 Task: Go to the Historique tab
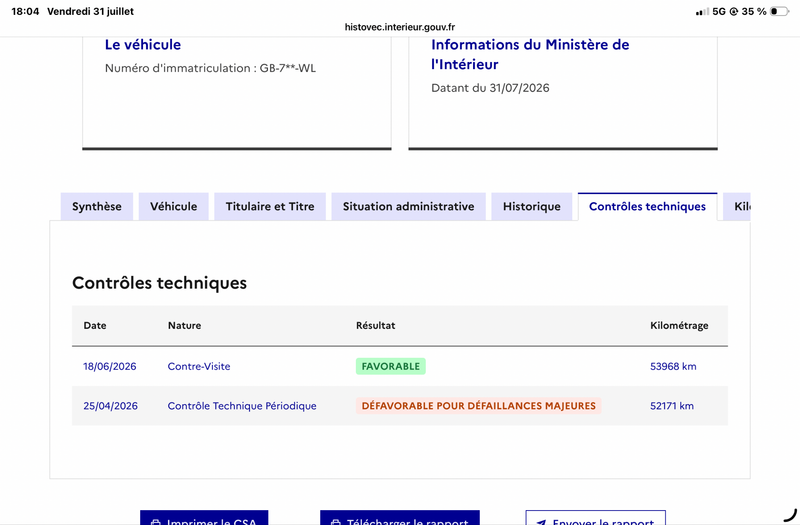pyautogui.click(x=532, y=207)
